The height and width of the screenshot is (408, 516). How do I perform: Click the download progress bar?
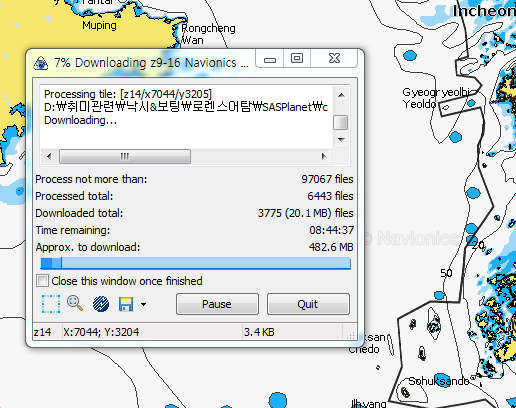[x=195, y=263]
